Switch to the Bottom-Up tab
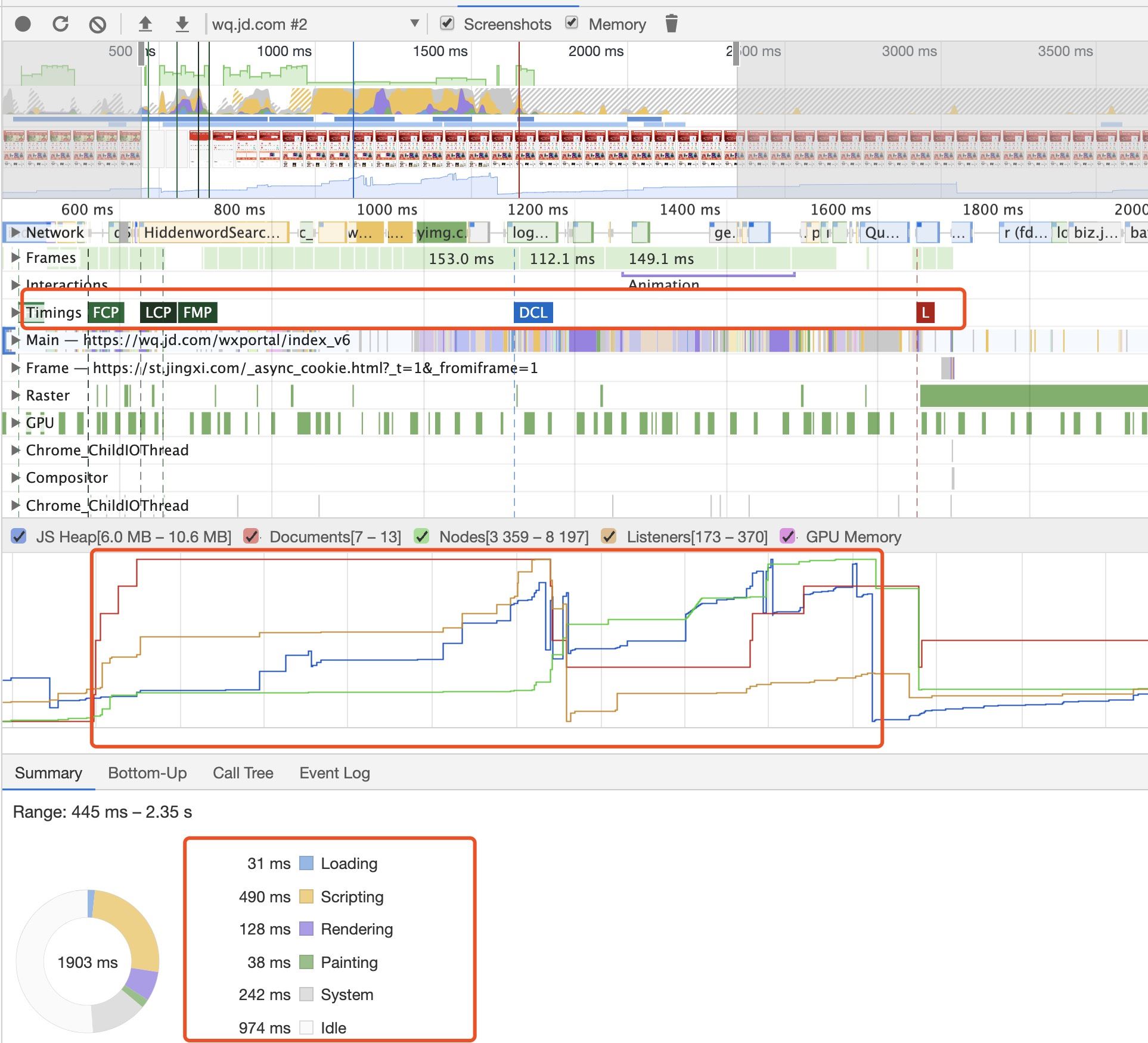 click(x=147, y=773)
